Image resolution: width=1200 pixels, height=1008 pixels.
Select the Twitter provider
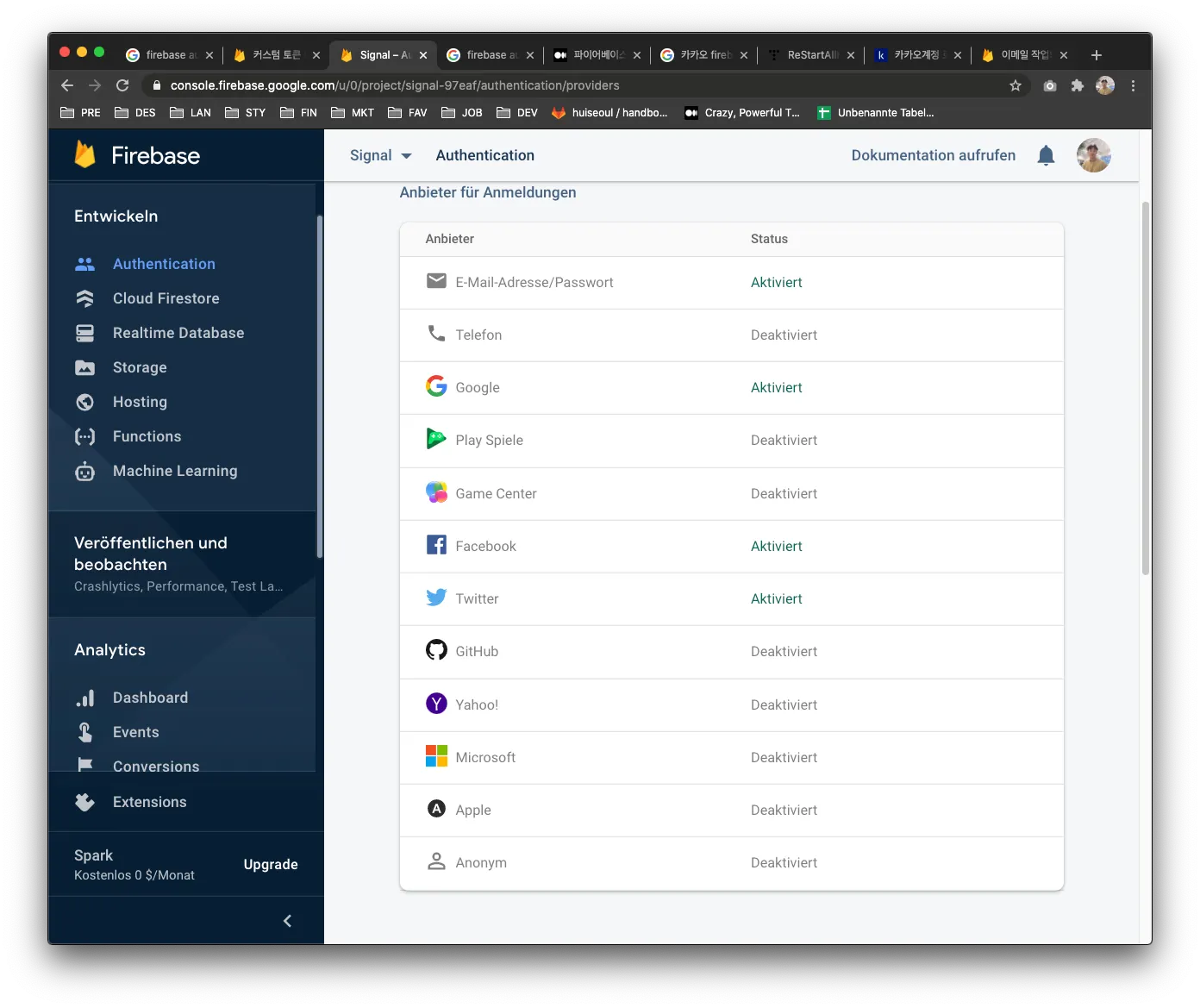[x=731, y=599]
